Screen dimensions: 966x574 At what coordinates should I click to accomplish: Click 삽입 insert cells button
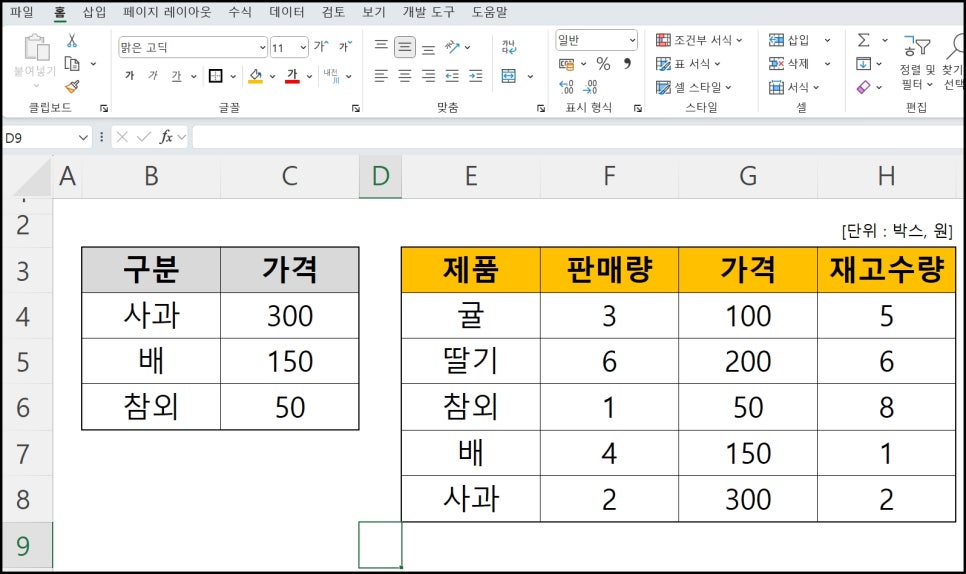click(789, 40)
